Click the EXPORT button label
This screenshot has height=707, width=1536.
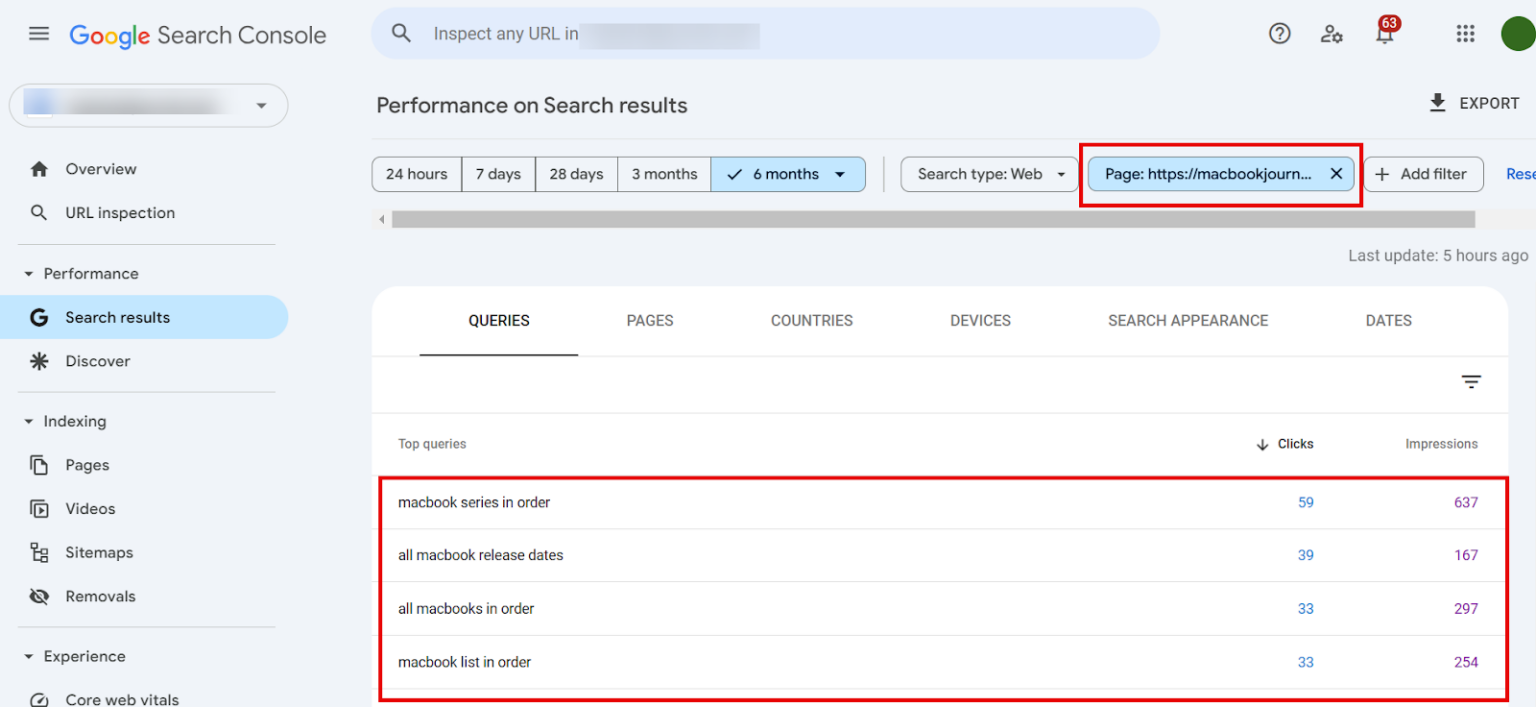tap(1489, 103)
